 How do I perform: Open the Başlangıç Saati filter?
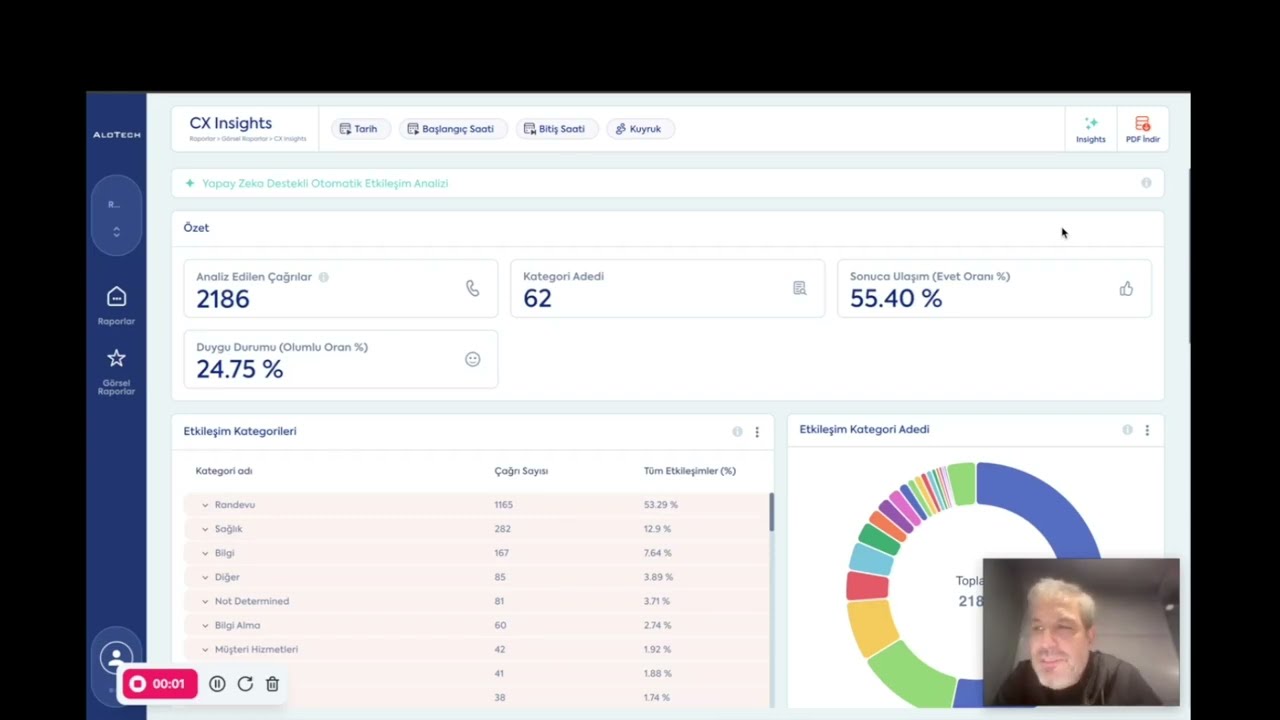point(453,129)
